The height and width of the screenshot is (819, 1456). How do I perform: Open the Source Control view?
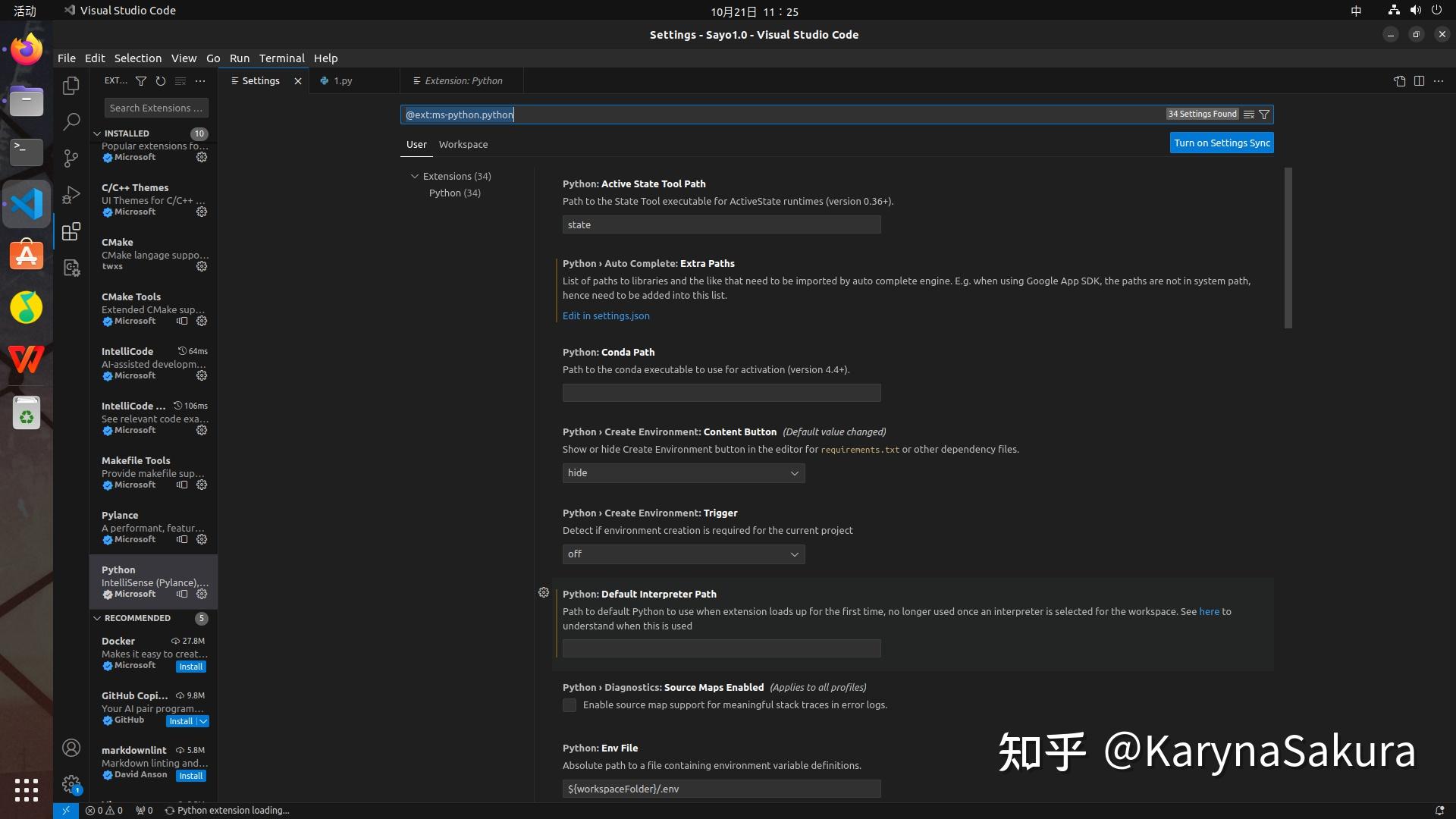[x=71, y=158]
